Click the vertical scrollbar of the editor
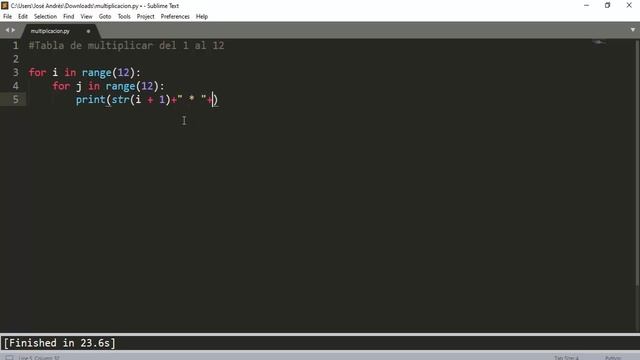The width and height of the screenshot is (640, 360). click(638, 163)
